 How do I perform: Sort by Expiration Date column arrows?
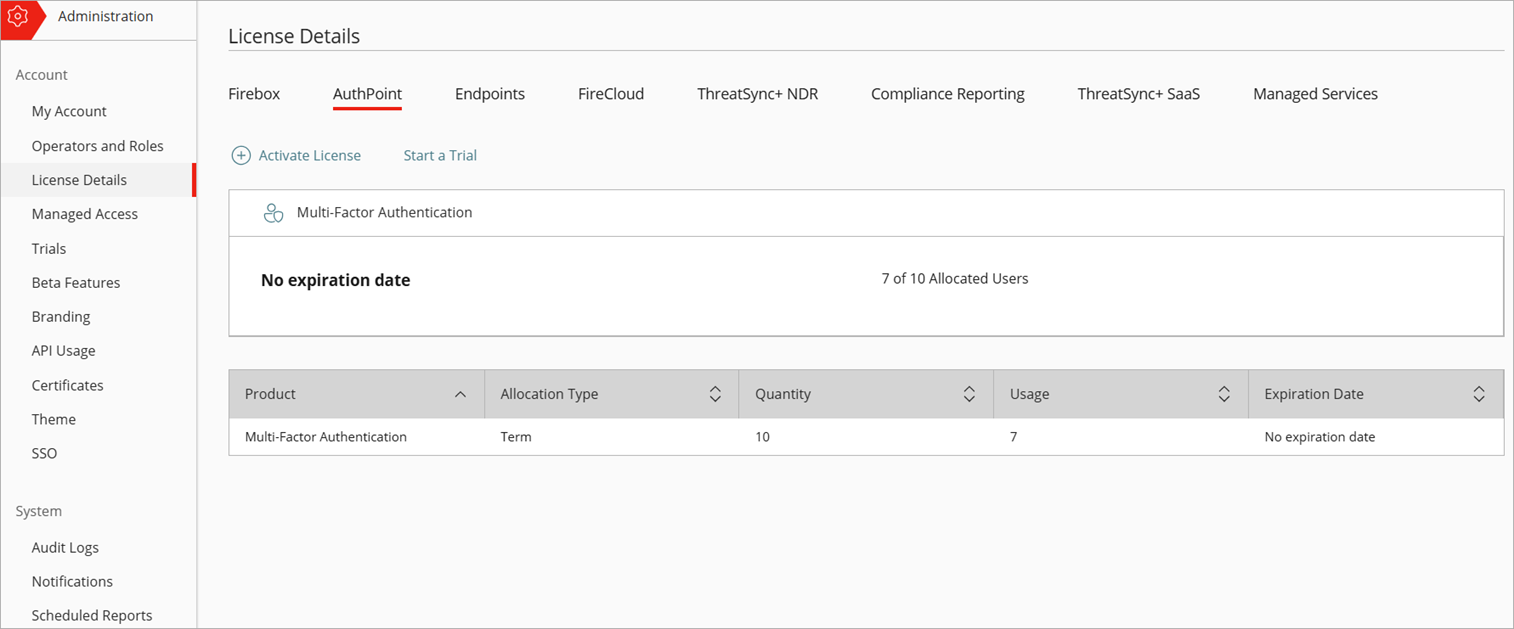(x=1479, y=395)
